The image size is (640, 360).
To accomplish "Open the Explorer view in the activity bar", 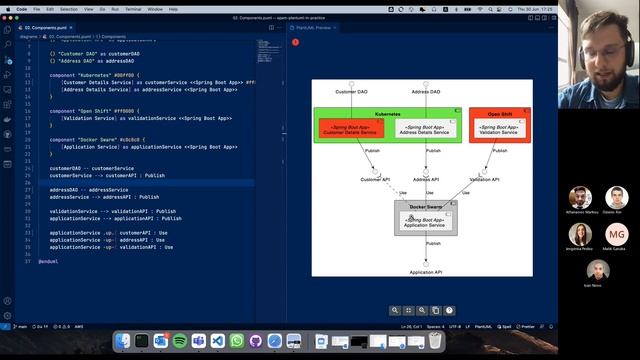I will [x=7, y=29].
